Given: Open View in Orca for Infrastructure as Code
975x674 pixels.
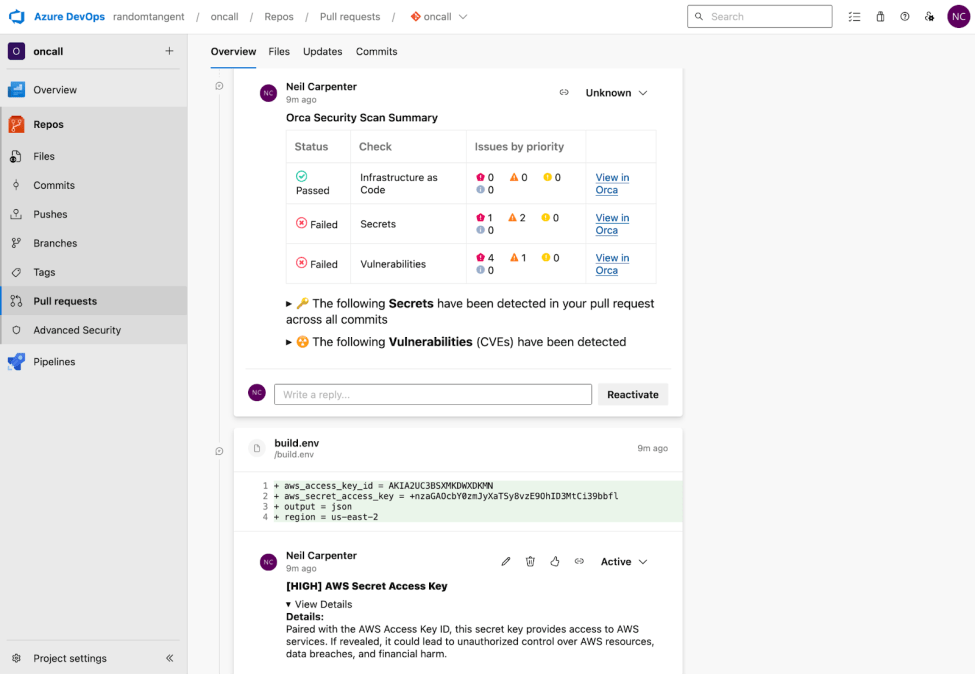Looking at the screenshot, I should pyautogui.click(x=612, y=183).
